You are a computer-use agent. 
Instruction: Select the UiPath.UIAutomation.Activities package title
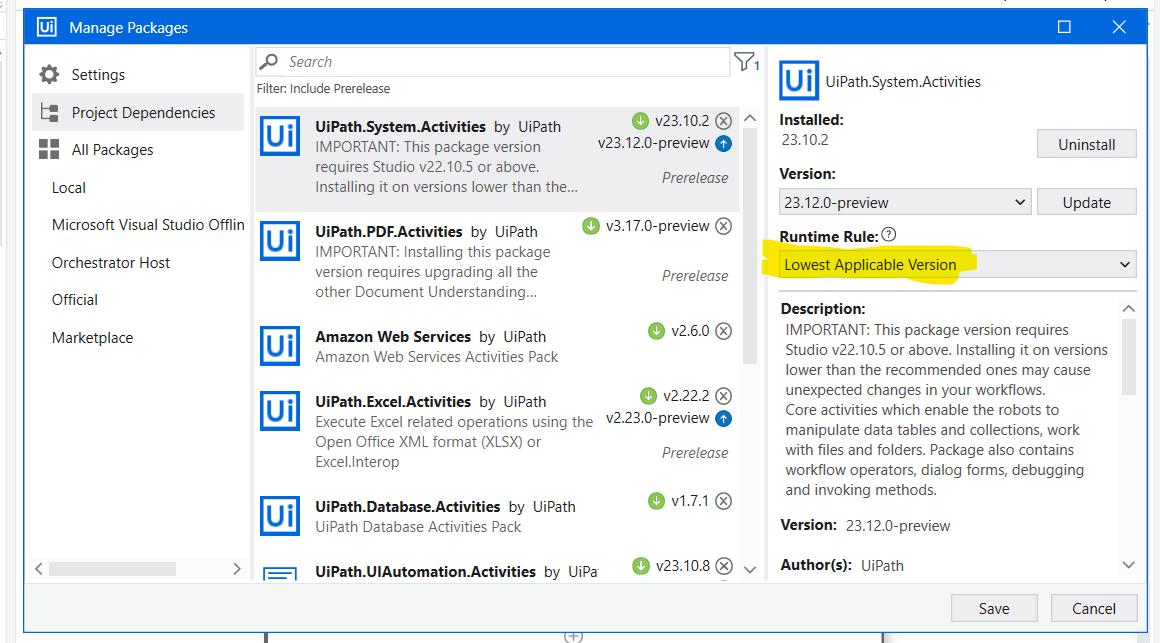(425, 572)
